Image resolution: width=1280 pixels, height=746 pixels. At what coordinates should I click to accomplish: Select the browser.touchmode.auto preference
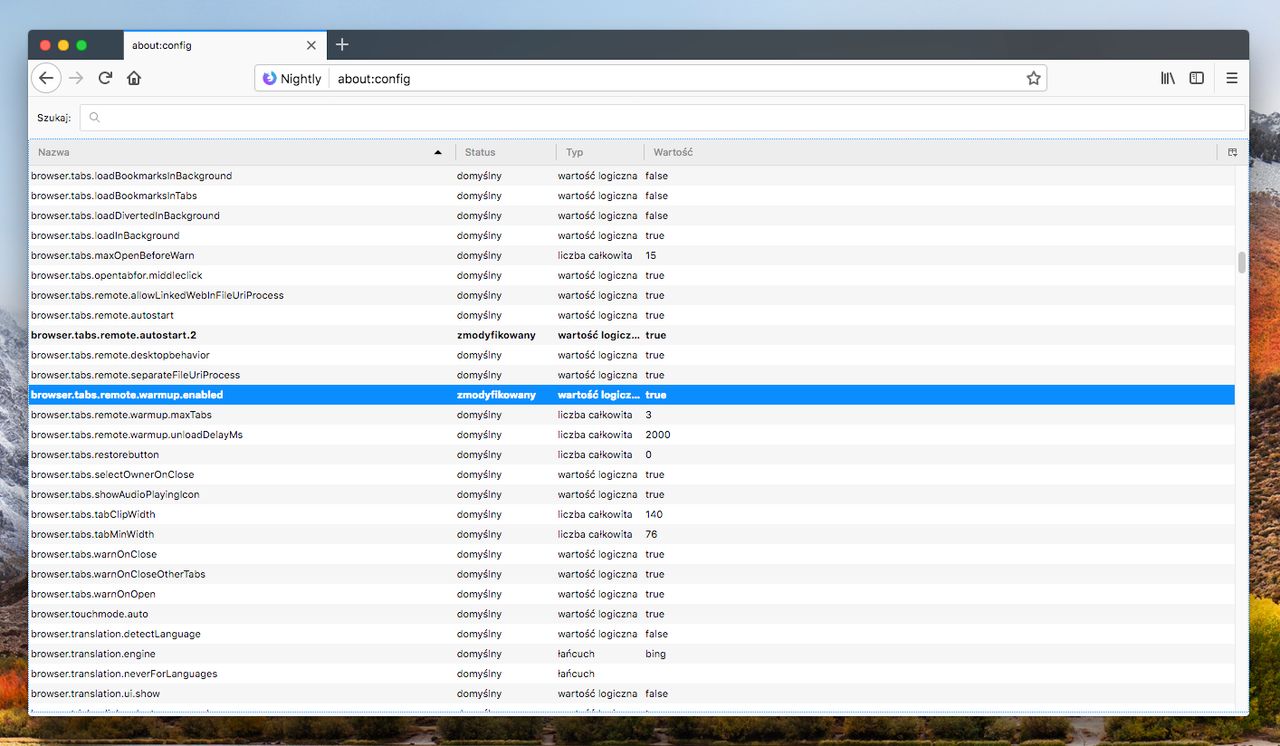(x=632, y=615)
